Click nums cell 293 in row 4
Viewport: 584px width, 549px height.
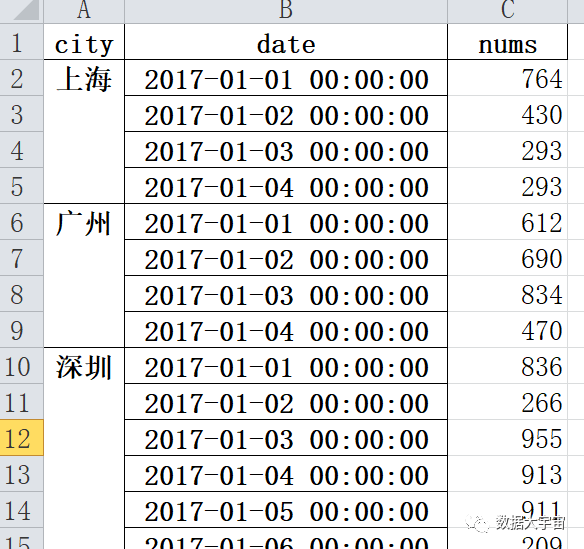coord(507,150)
